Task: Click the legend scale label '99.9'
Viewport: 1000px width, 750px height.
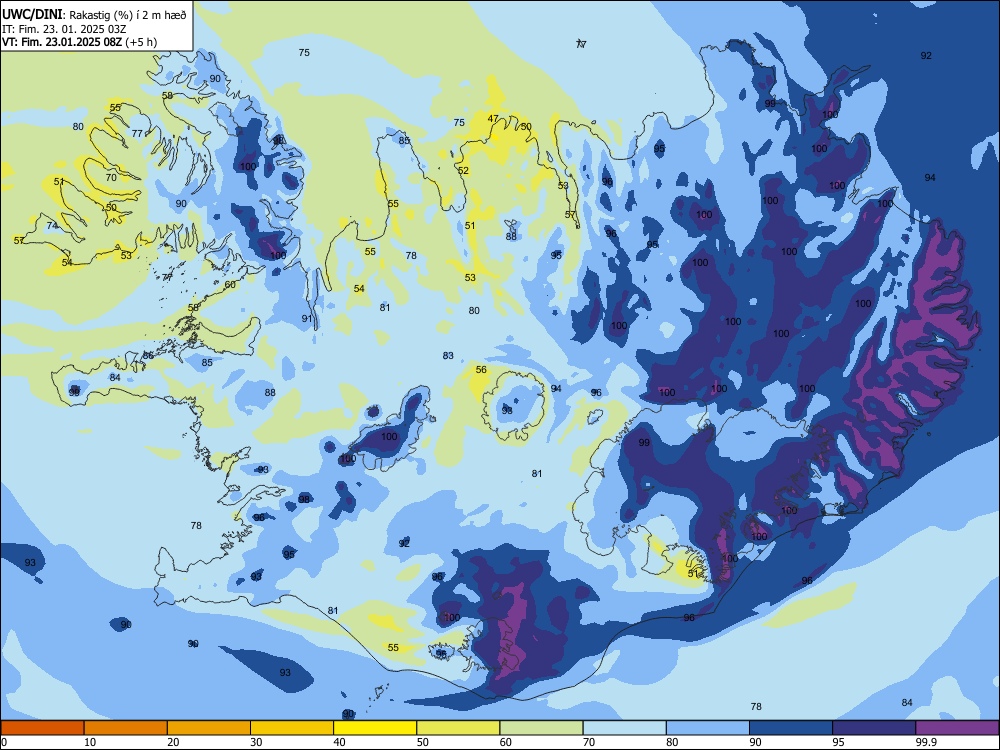Action: pos(925,742)
